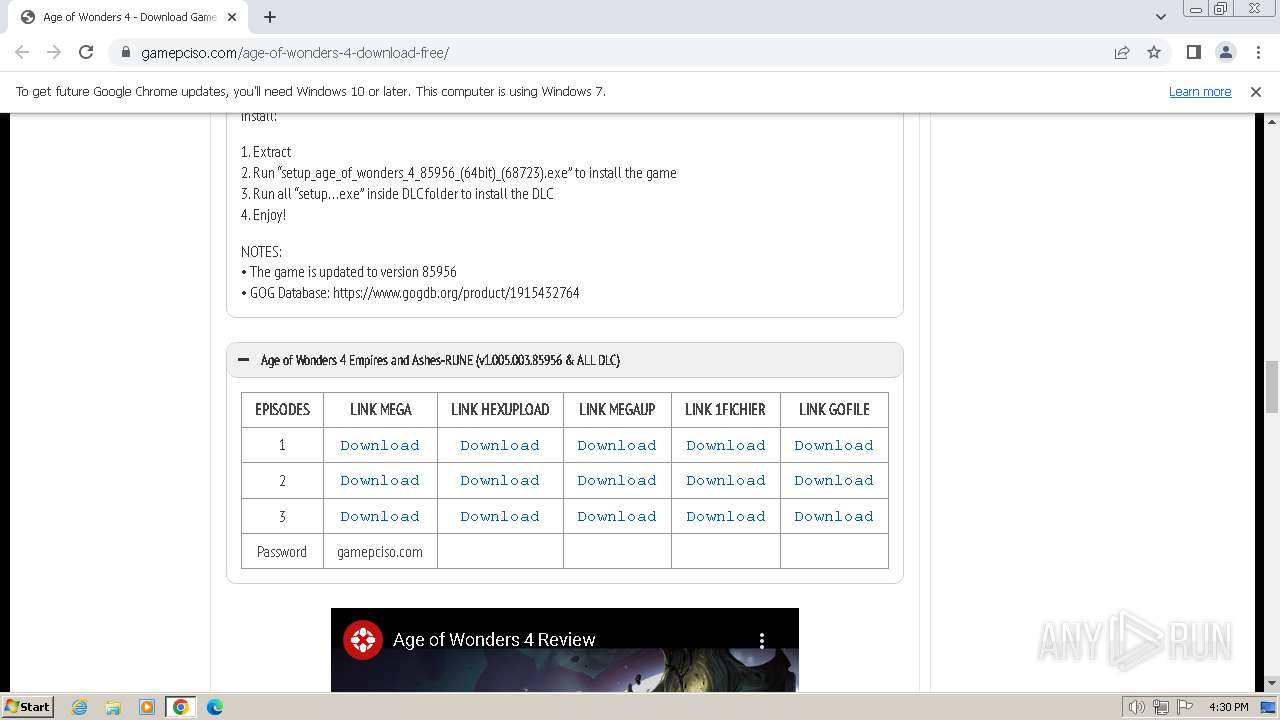Open the video's three-dot options menu
Viewport: 1280px width, 720px height.
(762, 640)
